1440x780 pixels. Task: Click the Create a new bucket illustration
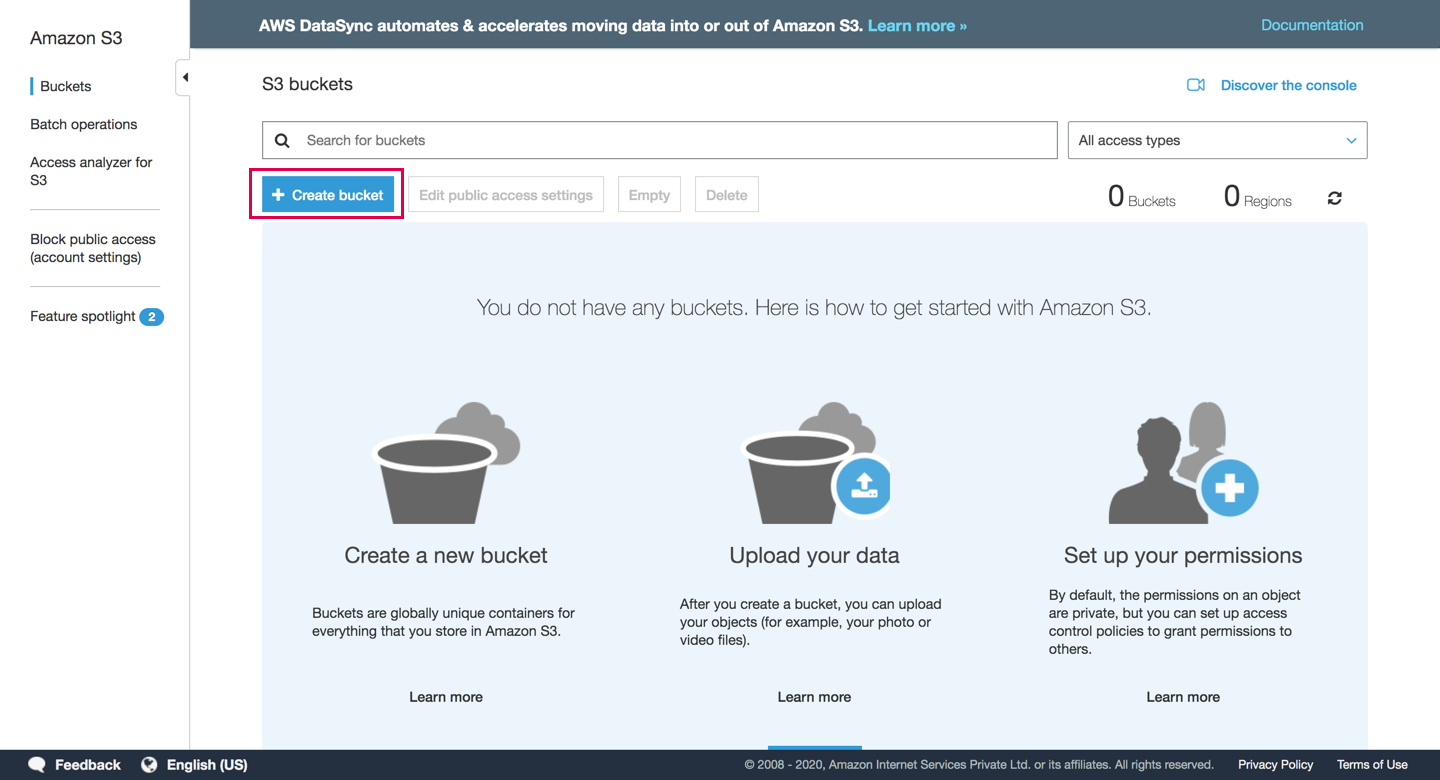point(446,462)
